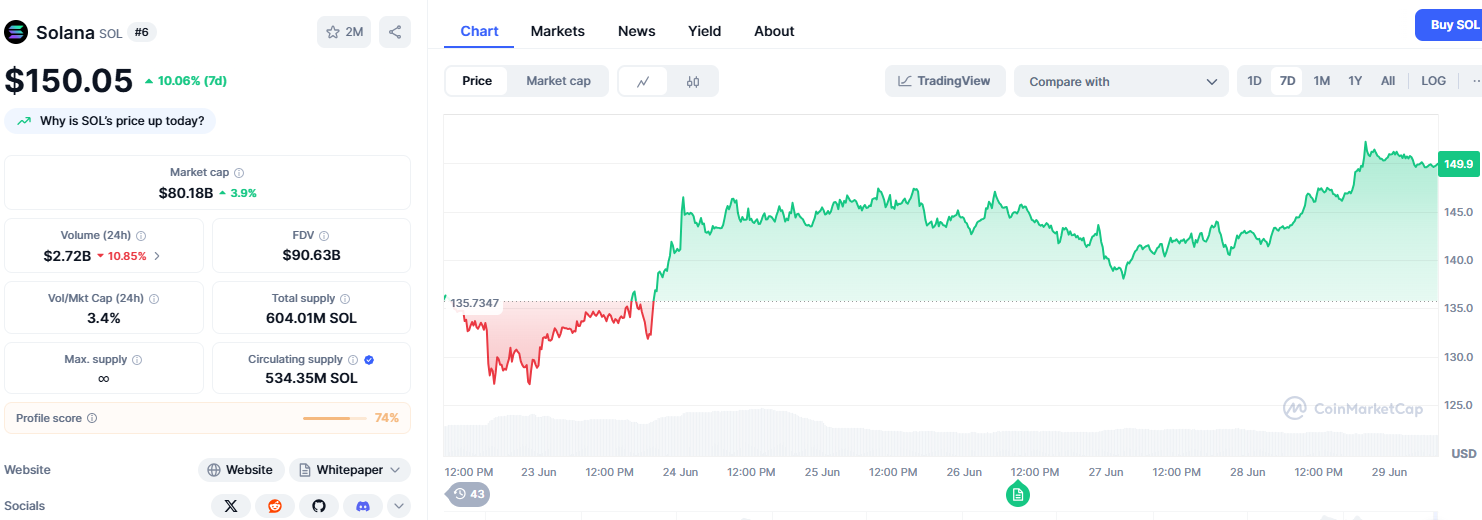Open the share icon button
This screenshot has height=520, width=1482.
tap(395, 32)
